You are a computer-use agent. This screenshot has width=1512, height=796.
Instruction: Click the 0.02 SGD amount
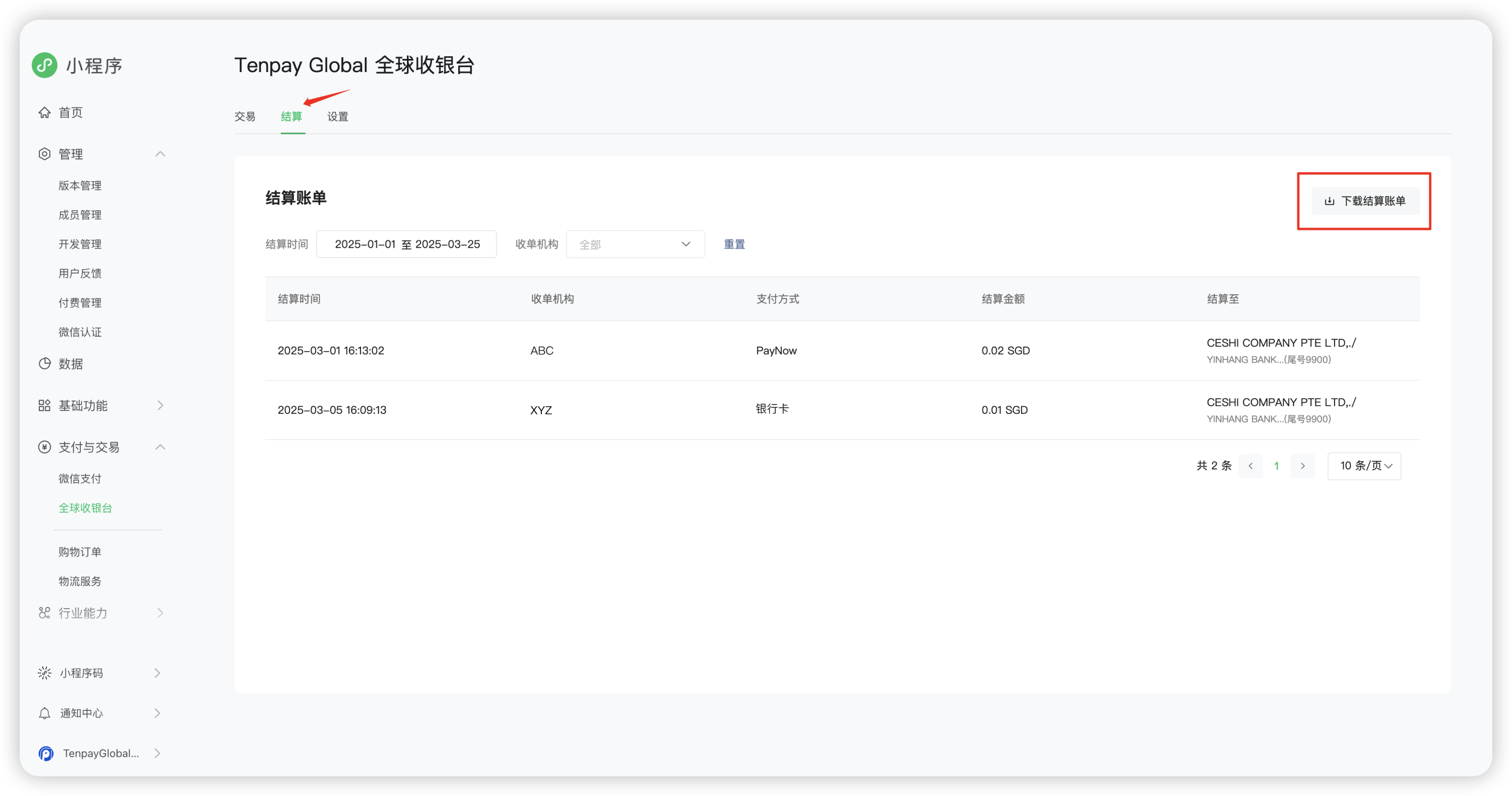click(1006, 351)
